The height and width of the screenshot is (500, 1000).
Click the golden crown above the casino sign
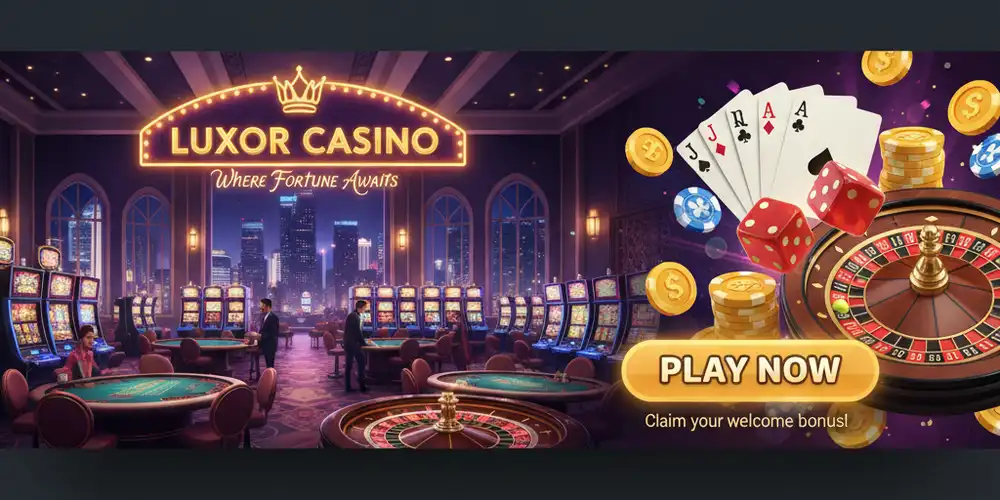click(299, 91)
